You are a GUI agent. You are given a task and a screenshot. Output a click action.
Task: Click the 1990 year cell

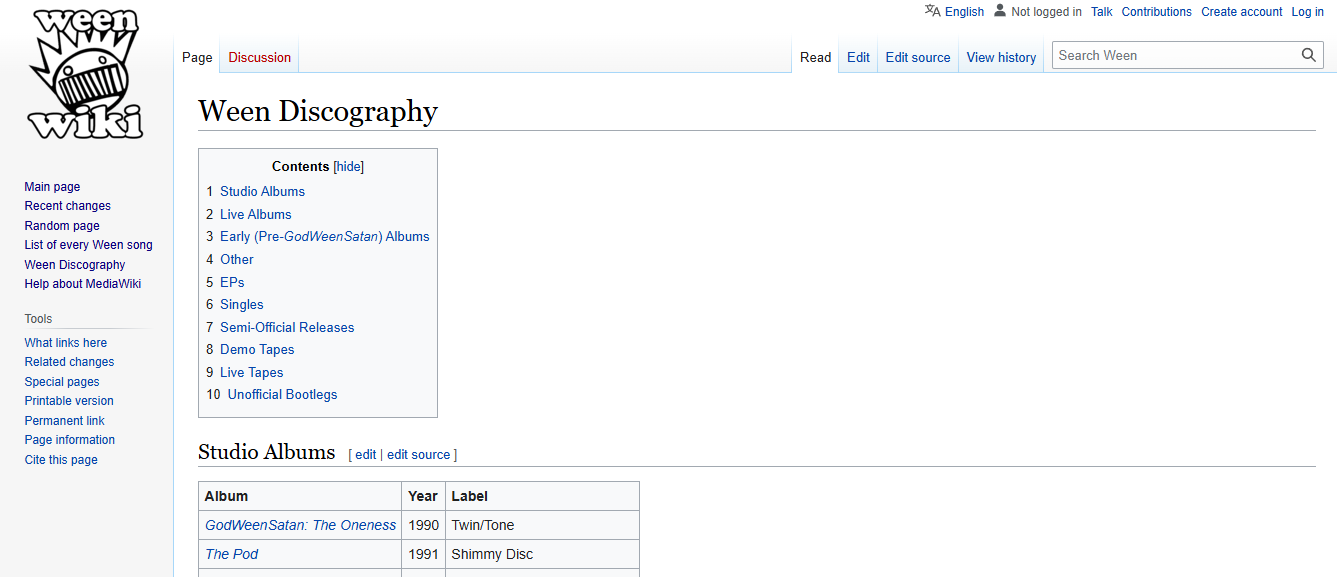[x=423, y=525]
